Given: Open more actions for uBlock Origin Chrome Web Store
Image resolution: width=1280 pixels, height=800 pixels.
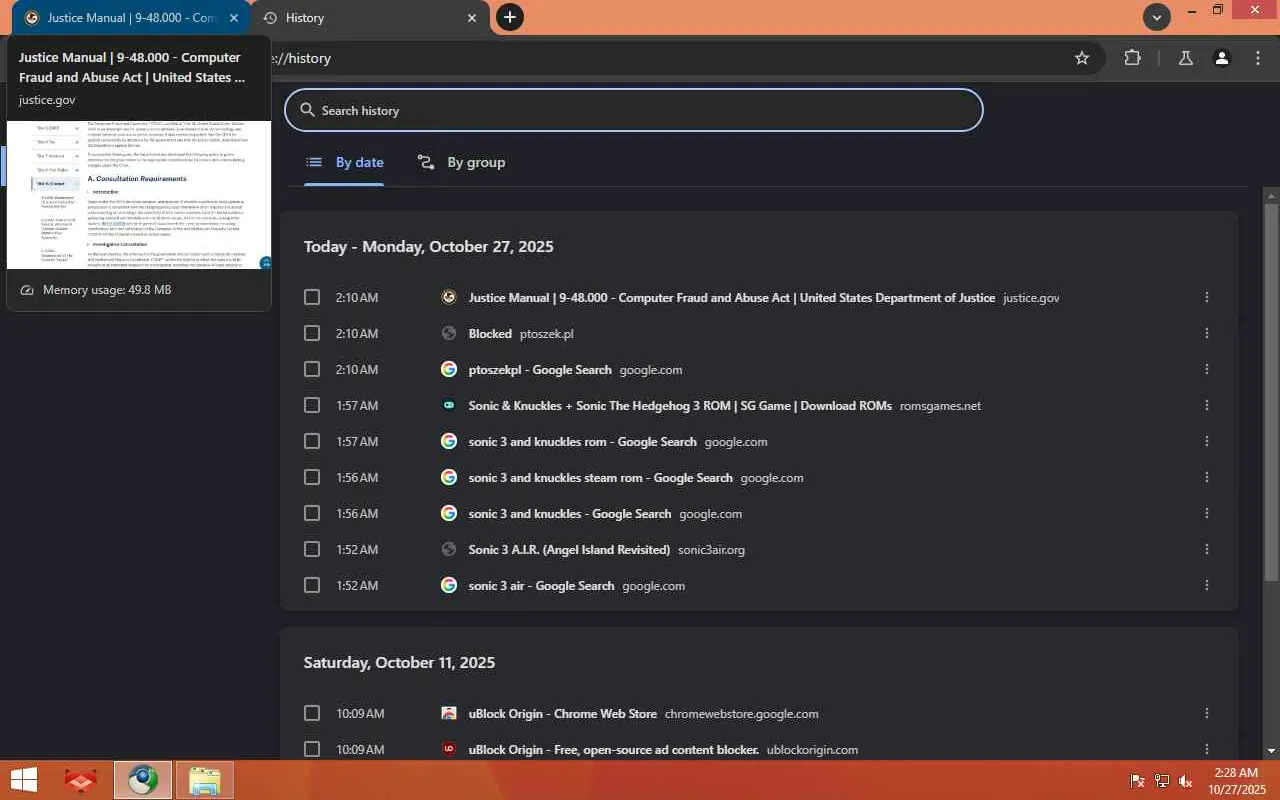Looking at the screenshot, I should (1207, 713).
